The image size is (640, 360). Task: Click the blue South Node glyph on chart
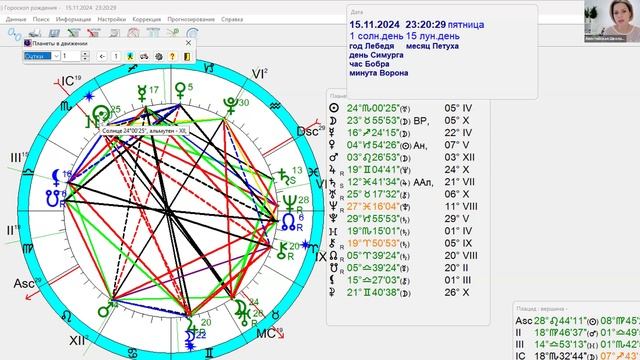pyautogui.click(x=53, y=199)
